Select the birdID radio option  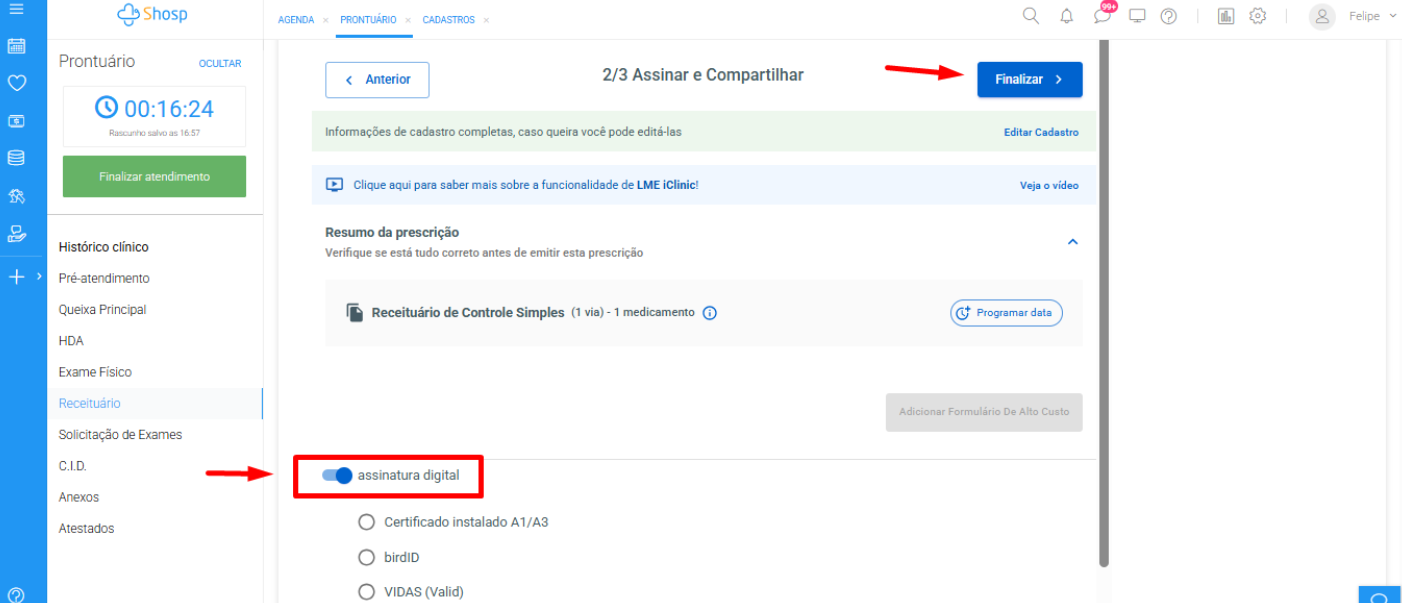point(366,557)
